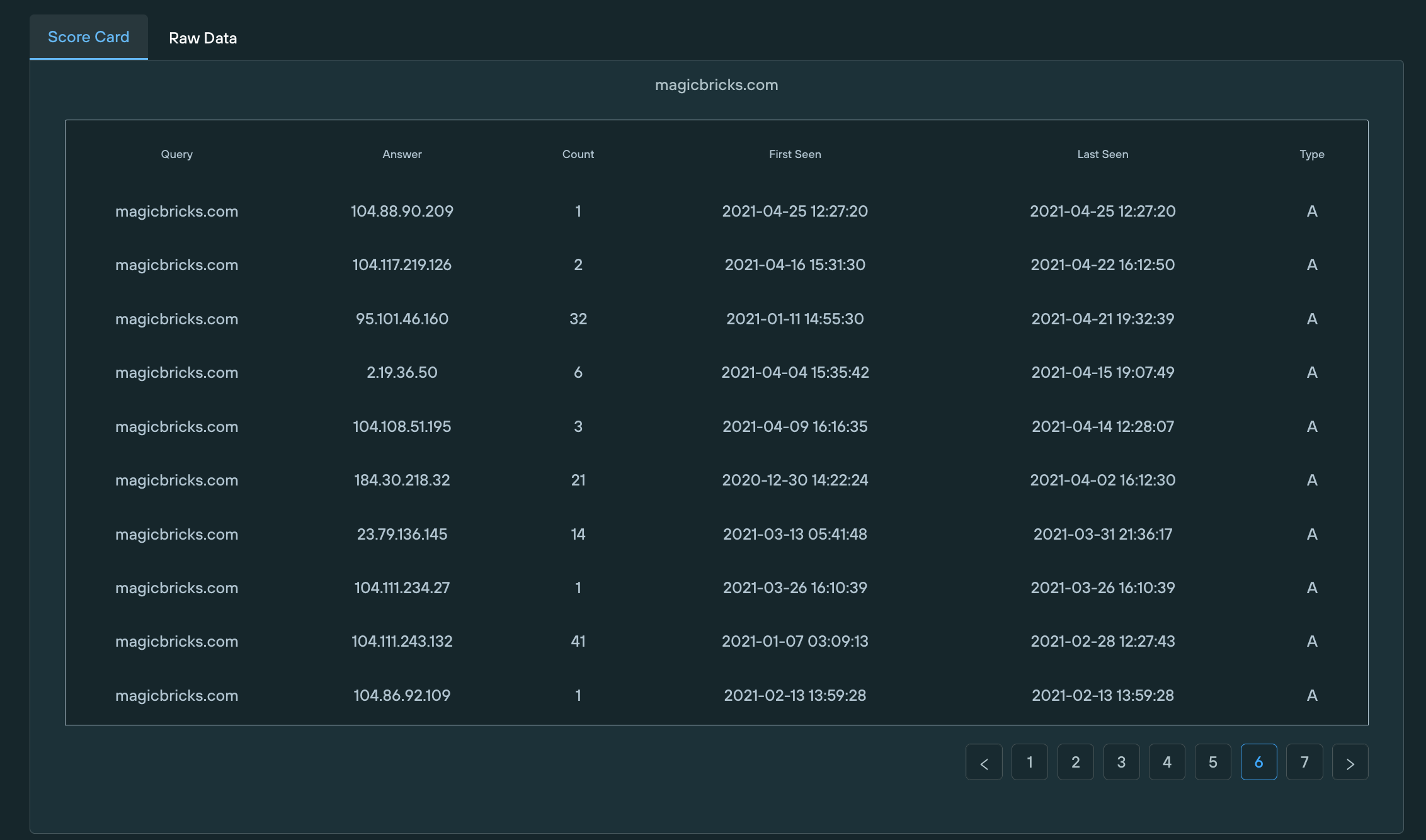Screen dimensions: 1426x840
Task: Click last seen 2021-04-14 12:28:07
Action: pos(1103,426)
